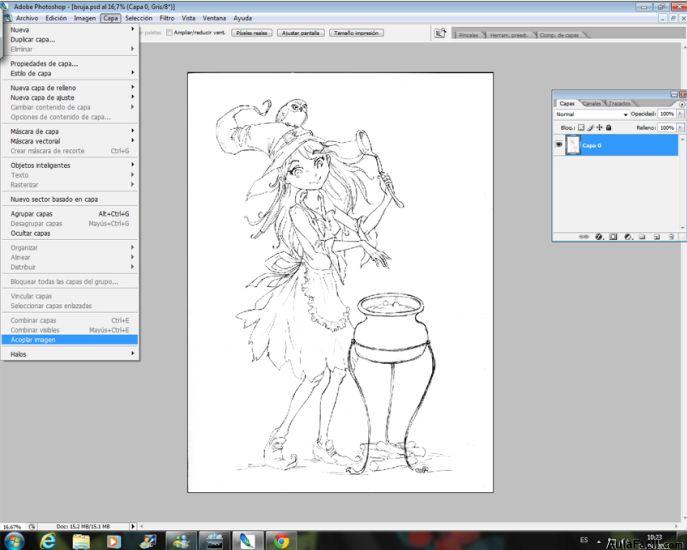Click new adjustment layer icon

tap(628, 237)
